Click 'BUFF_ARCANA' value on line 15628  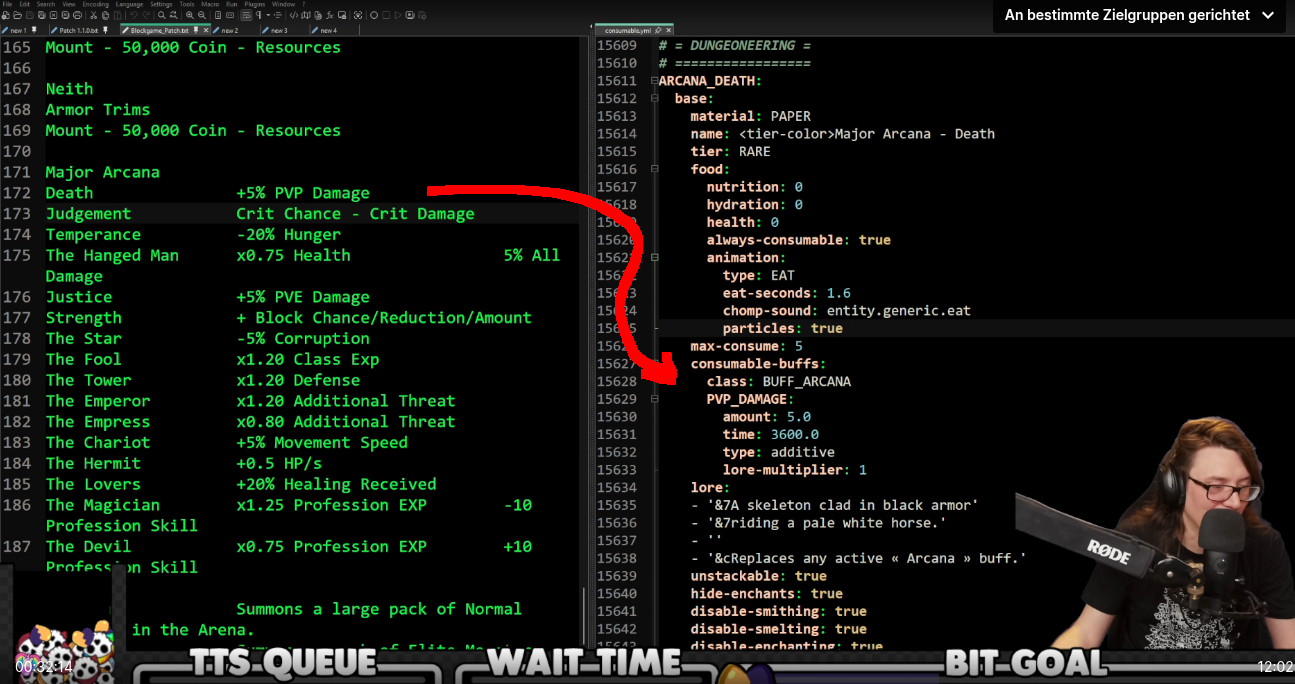[x=807, y=381]
